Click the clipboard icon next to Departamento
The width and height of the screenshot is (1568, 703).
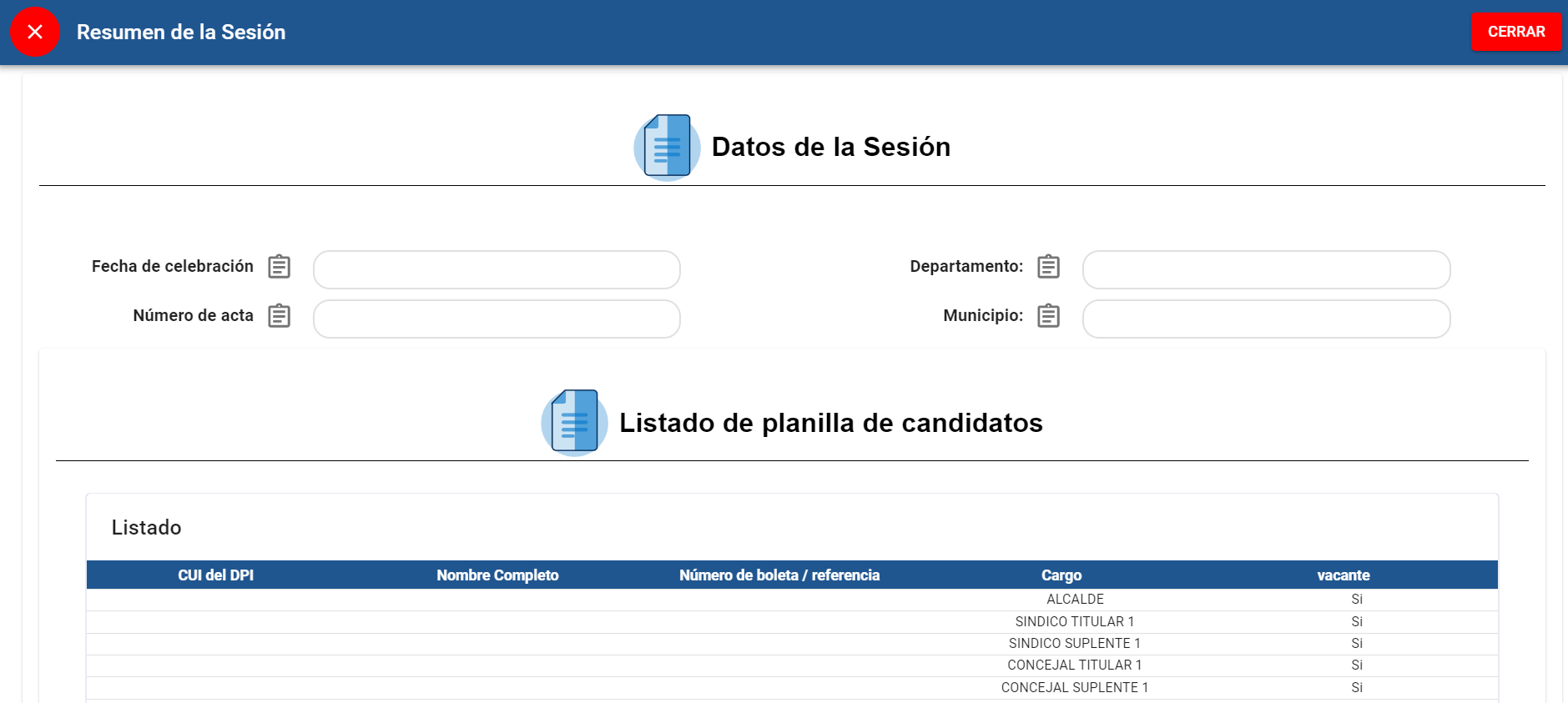point(1048,267)
